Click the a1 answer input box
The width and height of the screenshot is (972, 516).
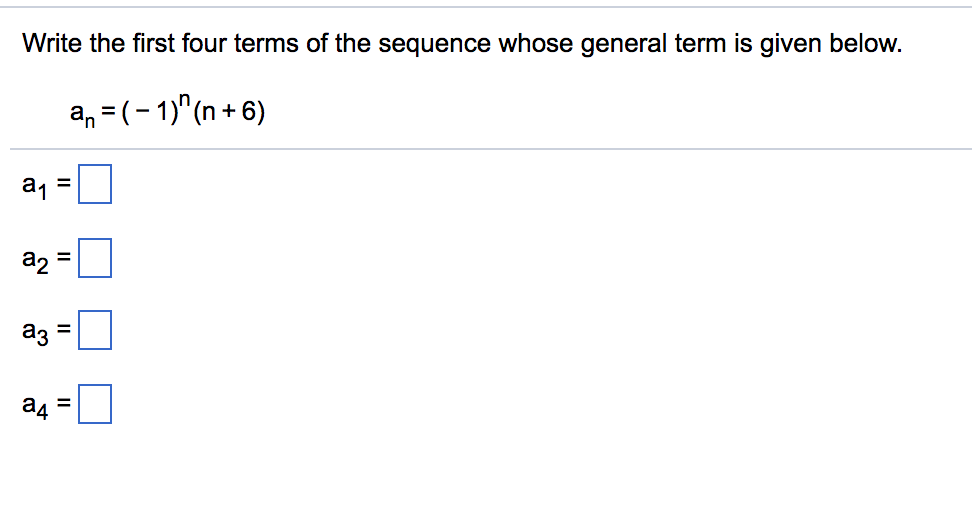coord(95,184)
